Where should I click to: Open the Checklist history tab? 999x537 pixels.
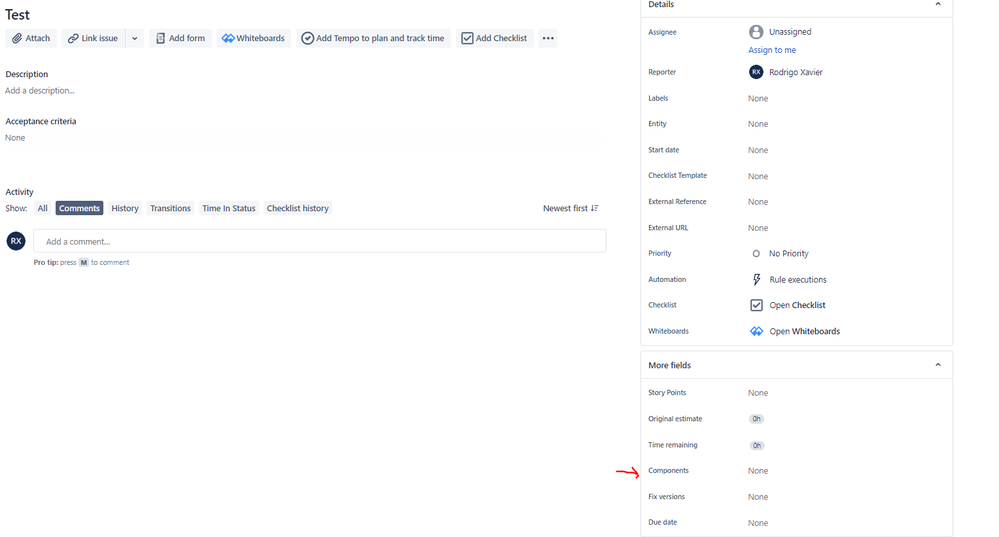(x=298, y=208)
